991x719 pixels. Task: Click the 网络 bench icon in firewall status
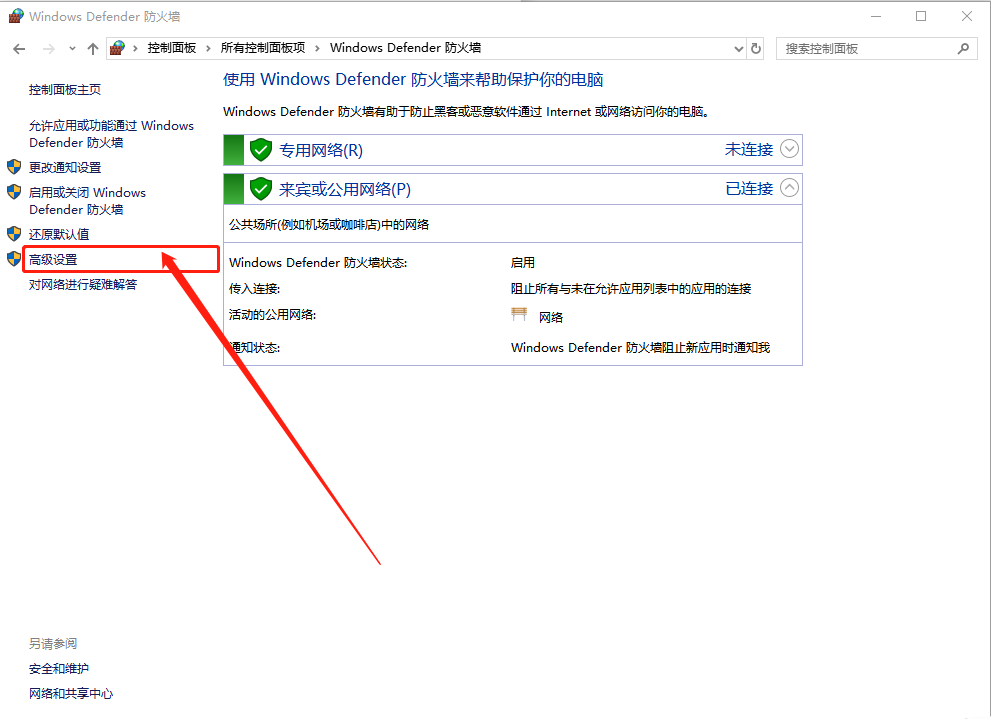click(x=519, y=313)
